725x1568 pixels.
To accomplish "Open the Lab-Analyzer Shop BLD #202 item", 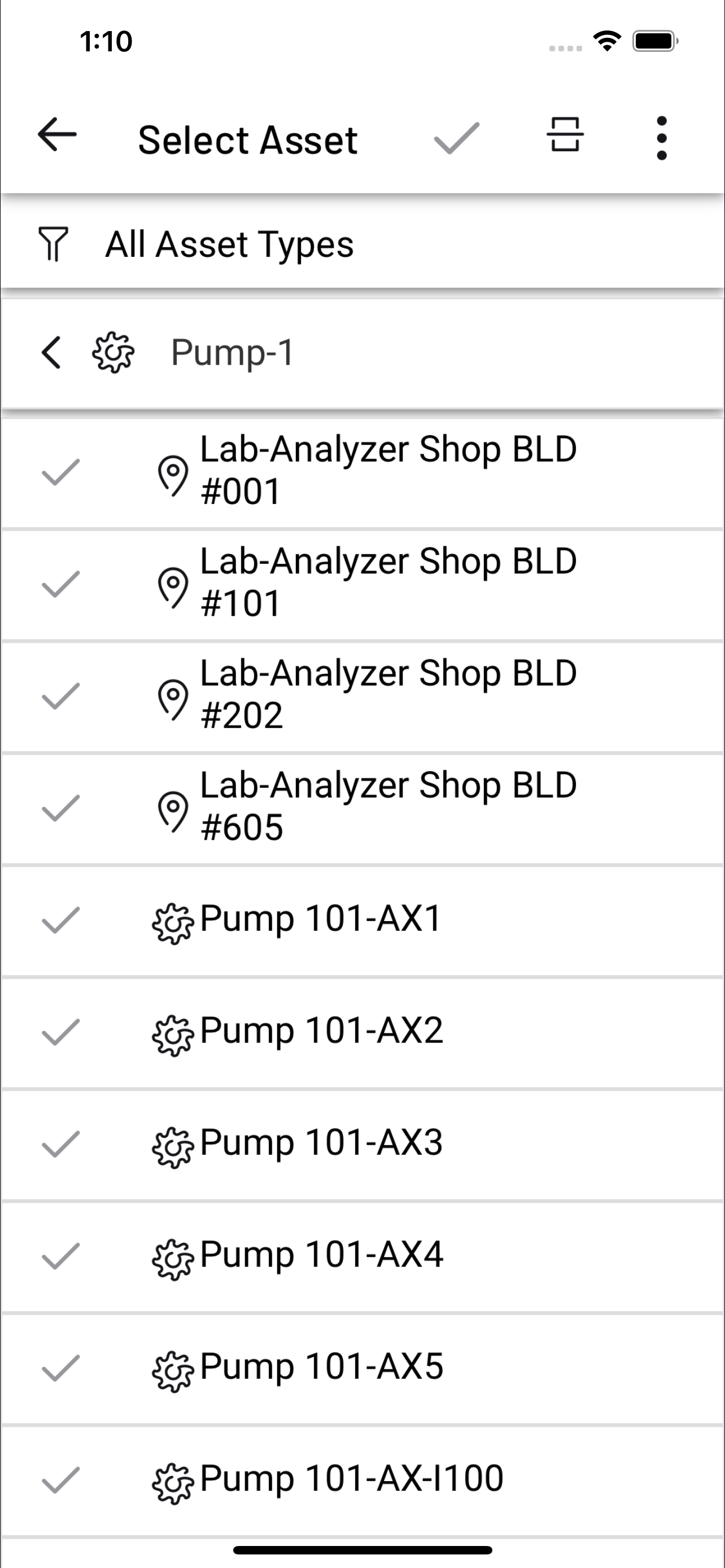I will click(x=362, y=697).
